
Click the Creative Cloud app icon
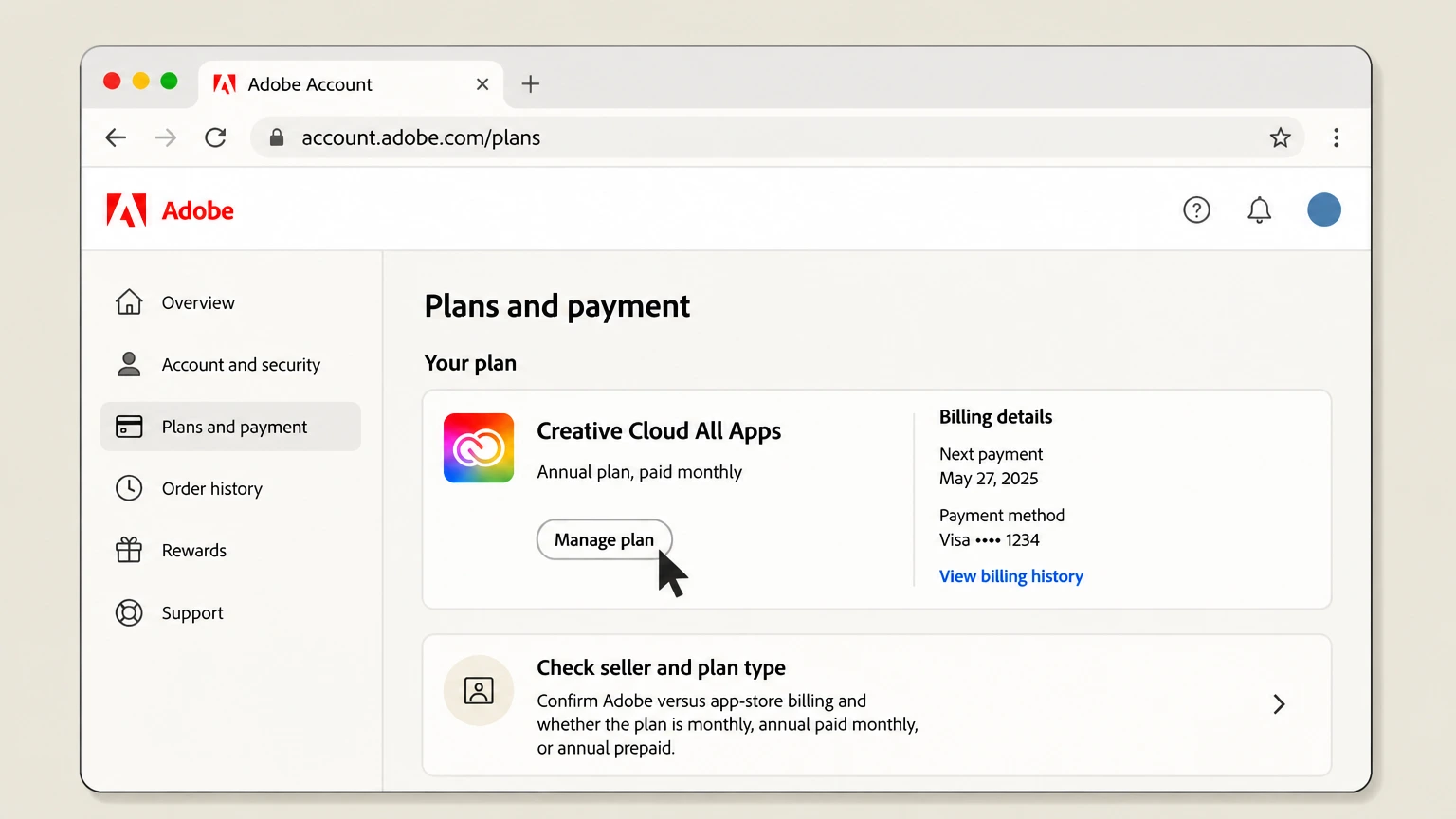(x=479, y=448)
